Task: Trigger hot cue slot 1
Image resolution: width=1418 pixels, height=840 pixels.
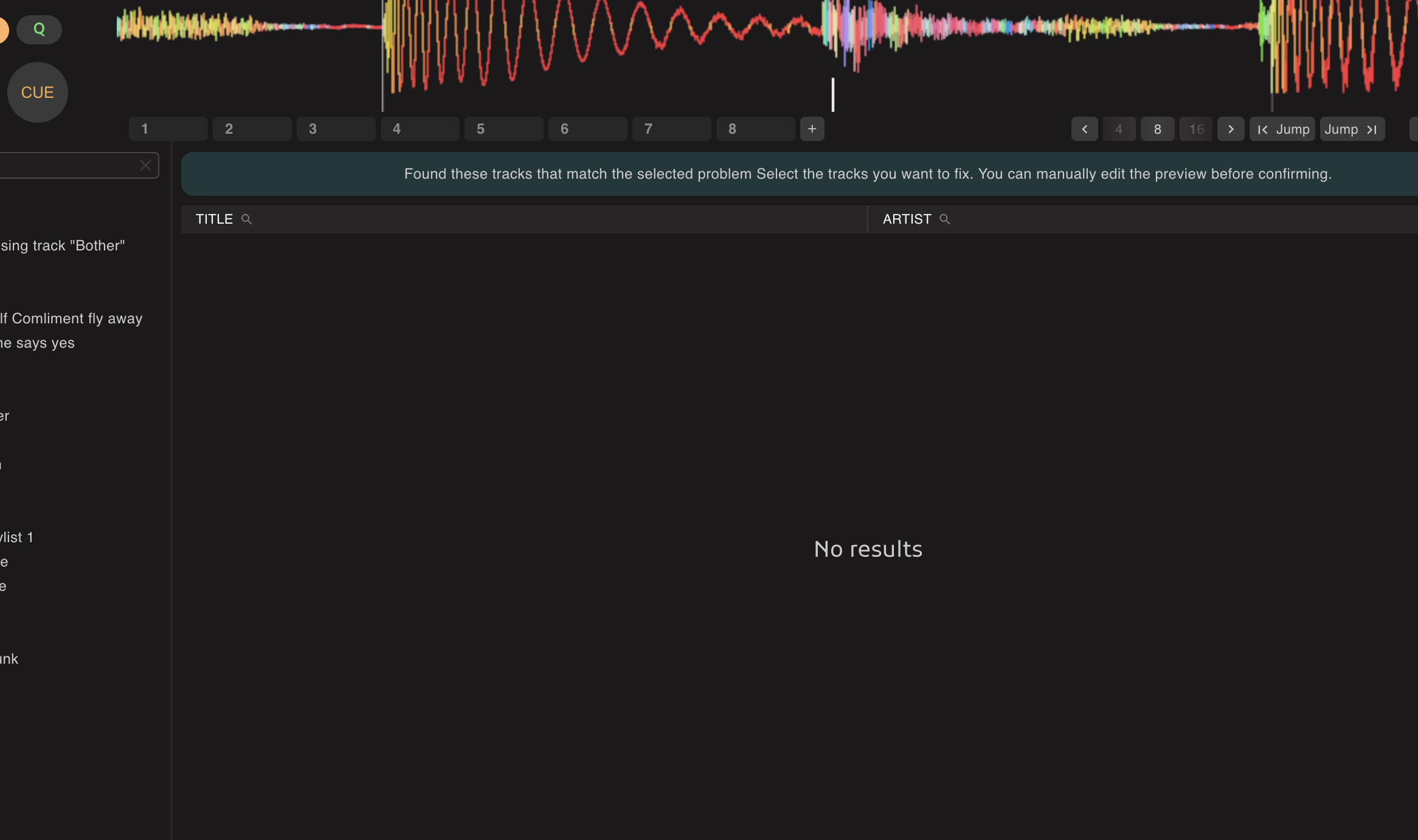Action: 168,129
